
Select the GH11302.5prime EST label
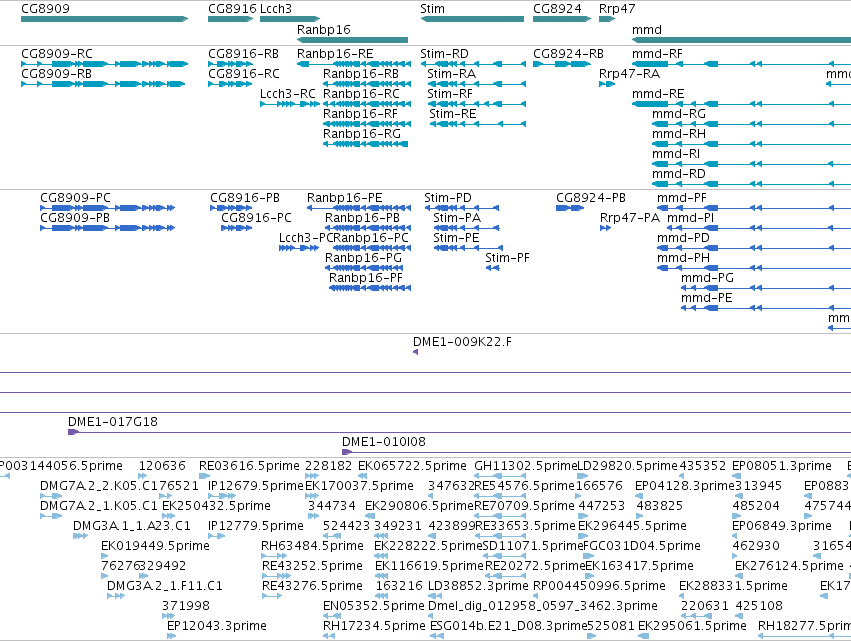pyautogui.click(x=525, y=466)
